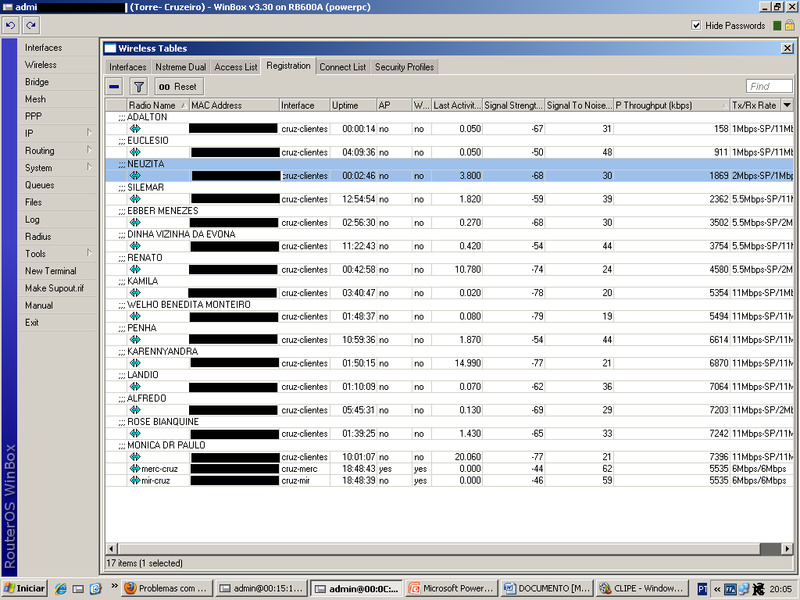Viewport: 800px width, 600px height.
Task: Click the wireless client icon under EBBER MENEZES
Action: 135,222
